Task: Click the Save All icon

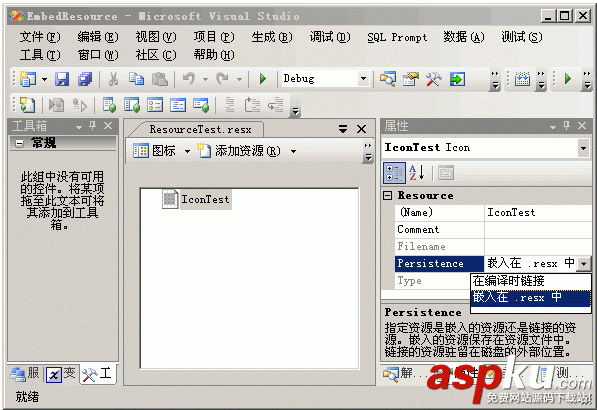Action: point(85,79)
